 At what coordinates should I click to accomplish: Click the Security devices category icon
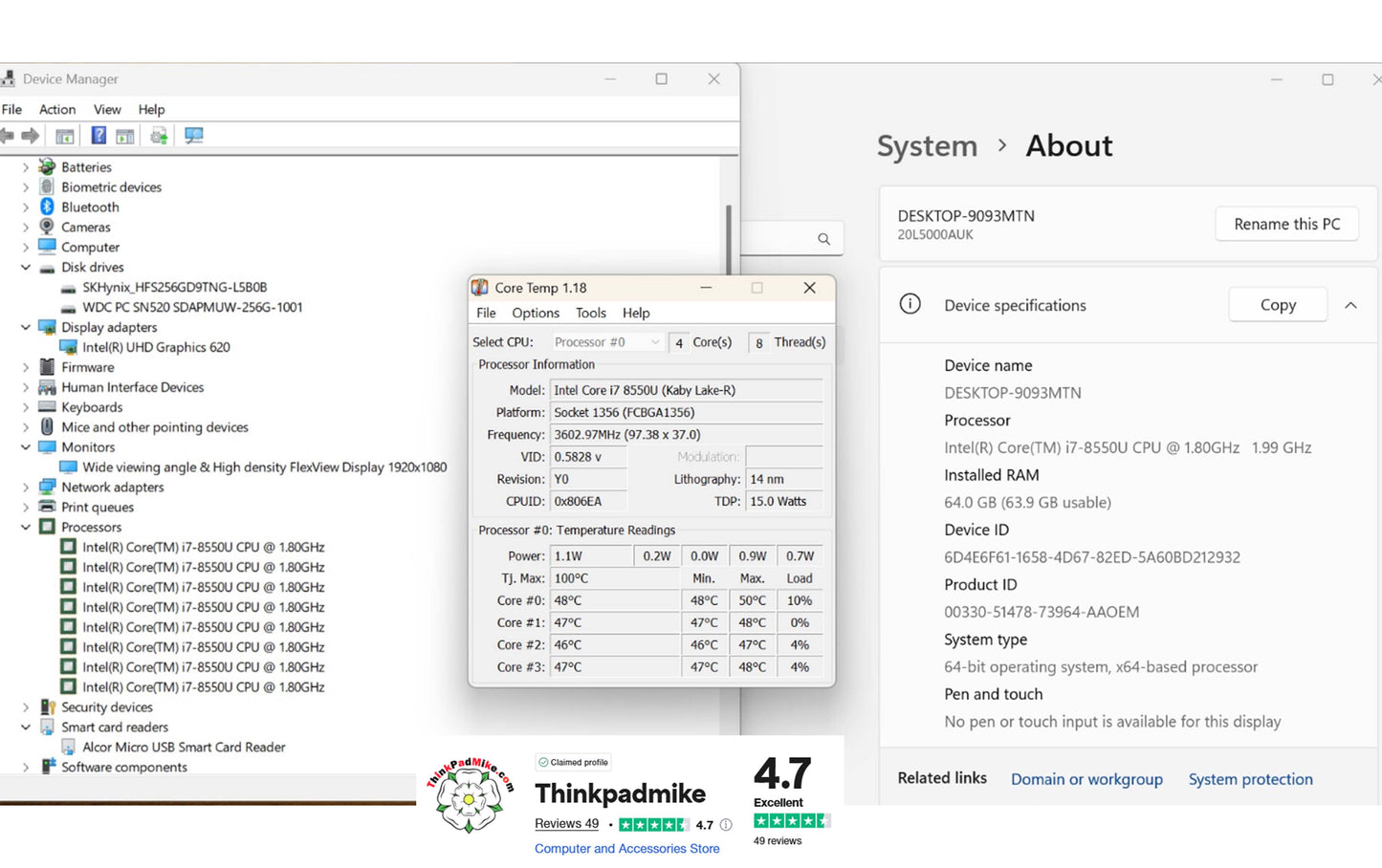pos(47,707)
